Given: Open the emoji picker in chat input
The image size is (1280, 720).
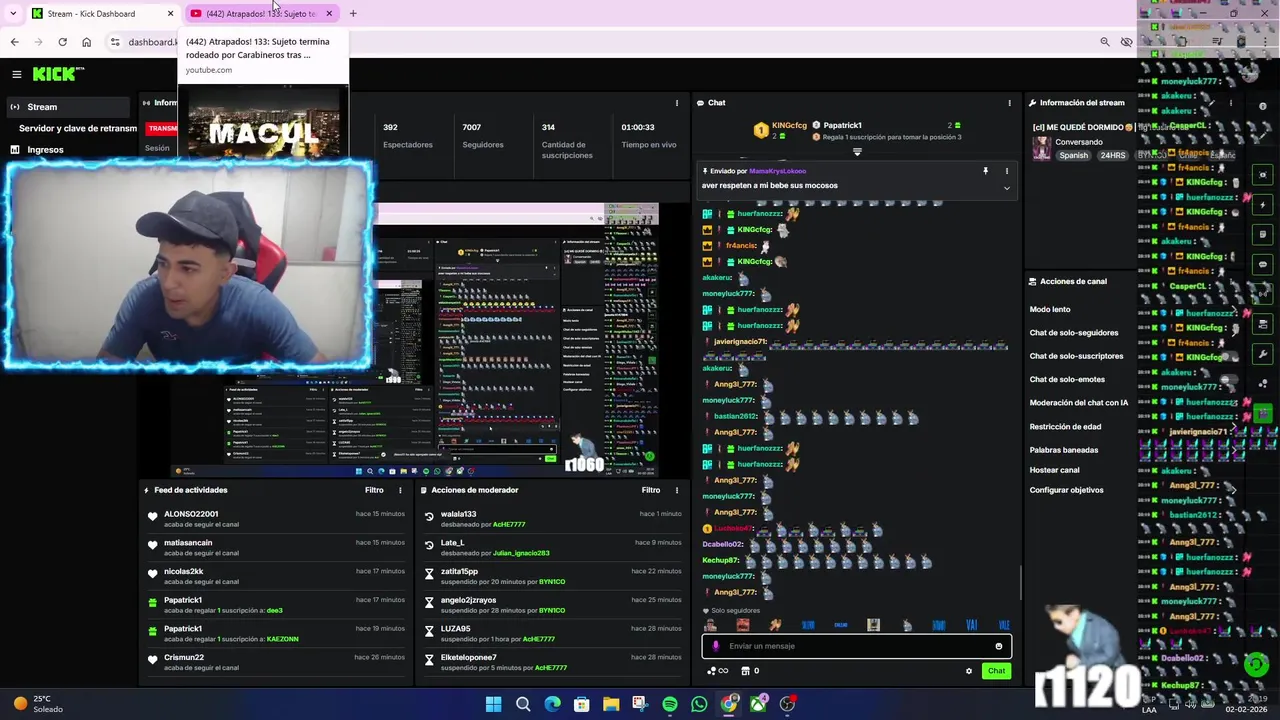Looking at the screenshot, I should (998, 646).
